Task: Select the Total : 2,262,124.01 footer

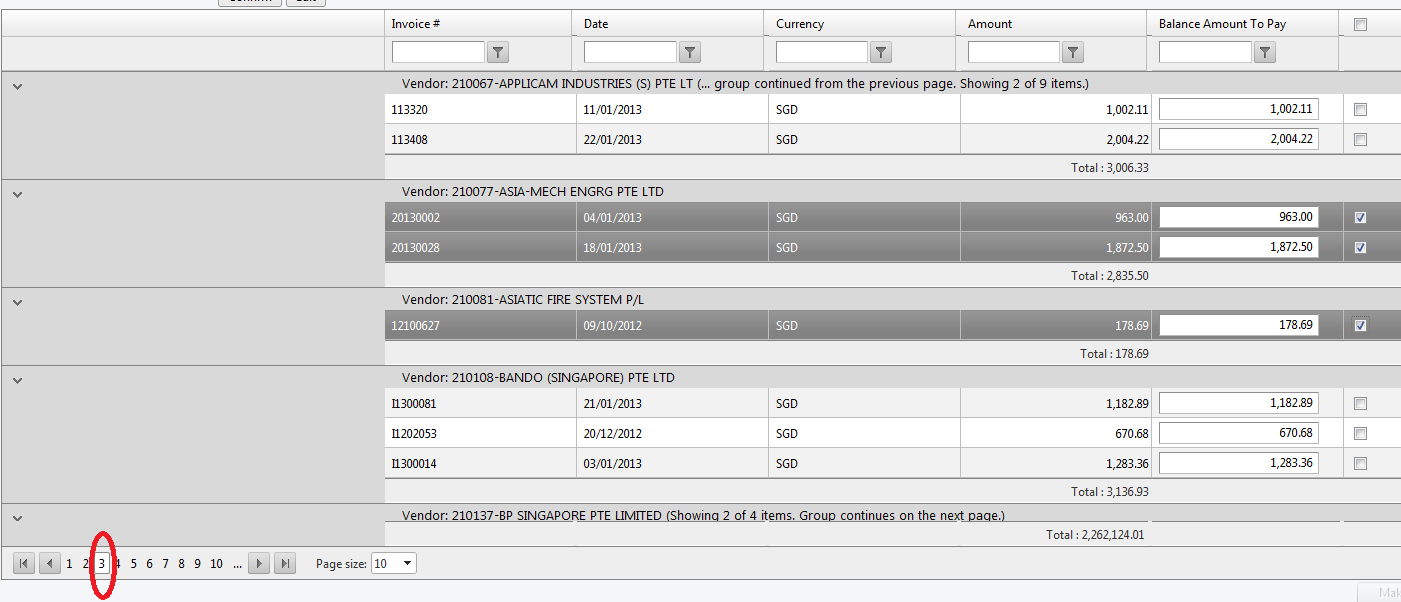Action: point(1095,535)
